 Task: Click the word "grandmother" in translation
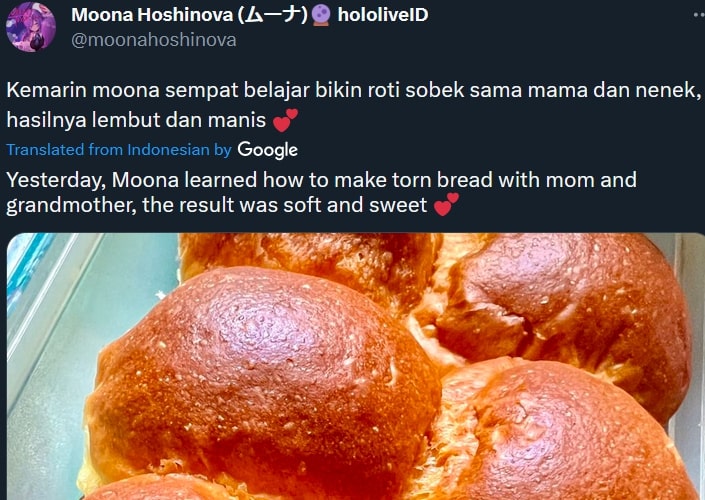(x=71, y=205)
